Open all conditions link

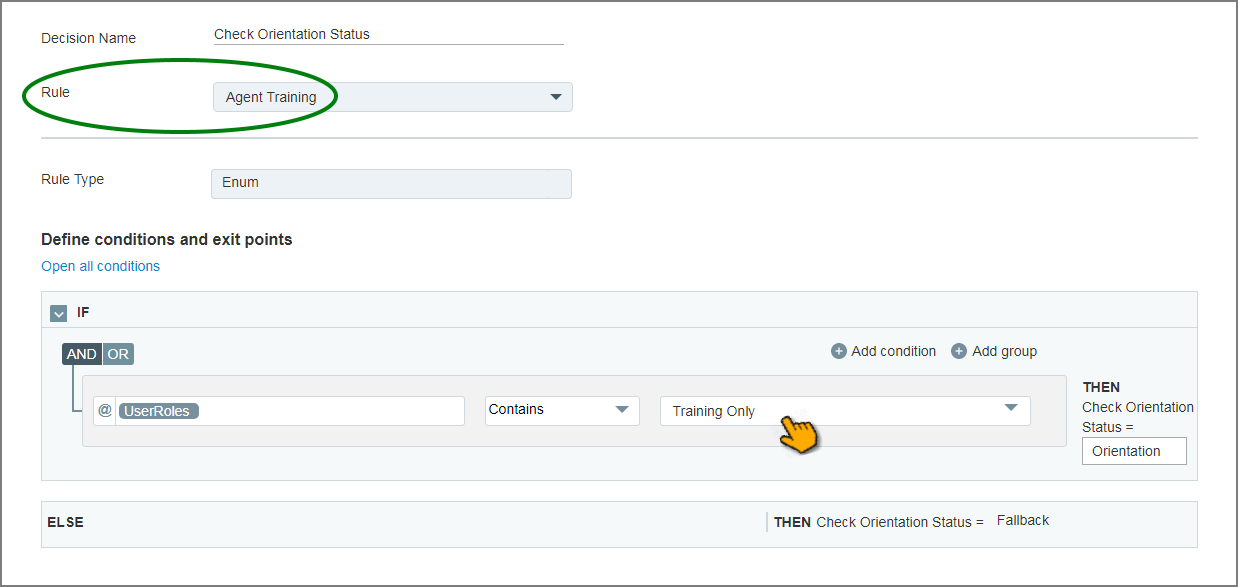100,266
